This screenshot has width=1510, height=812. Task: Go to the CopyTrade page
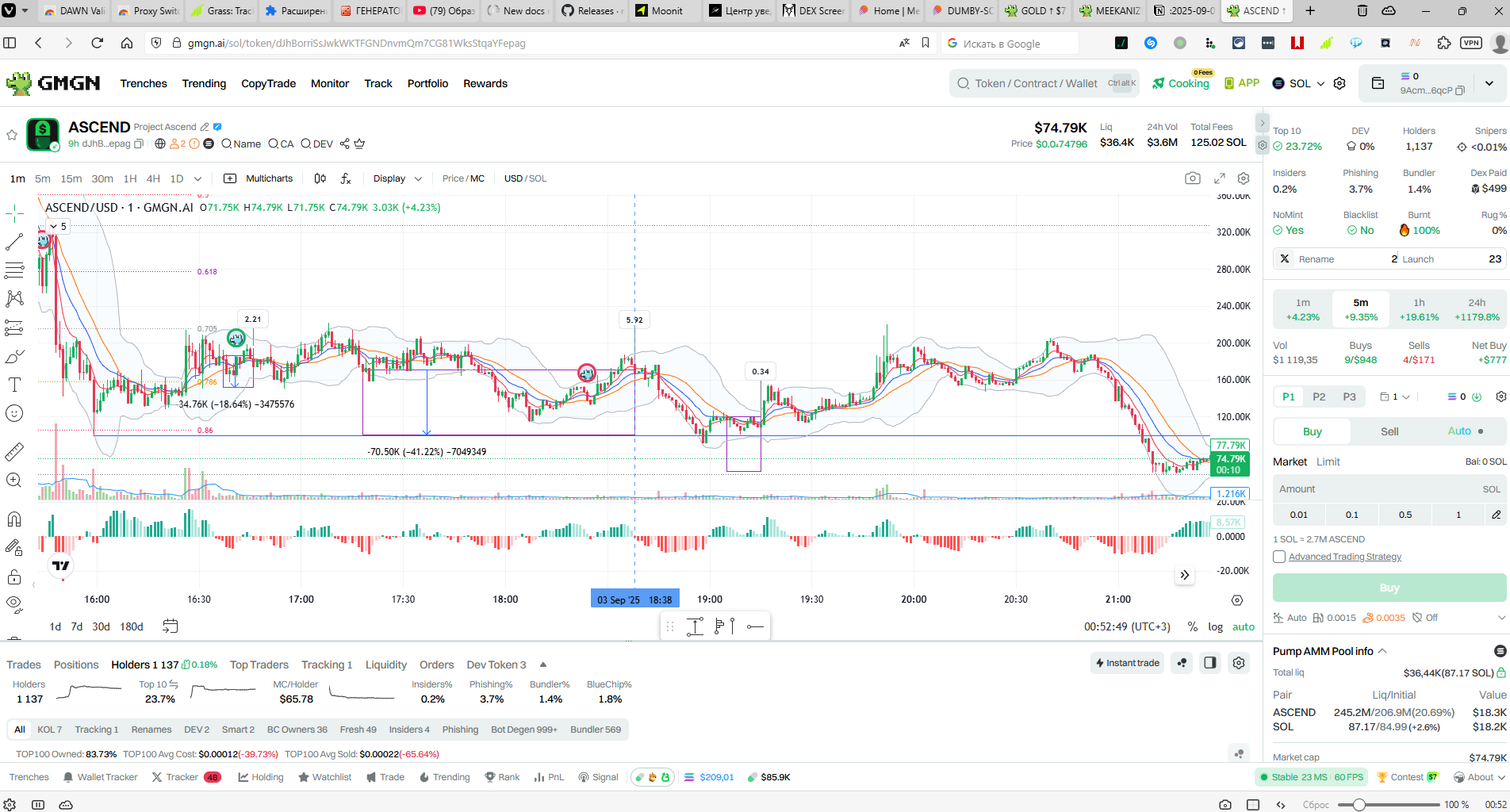pos(268,83)
